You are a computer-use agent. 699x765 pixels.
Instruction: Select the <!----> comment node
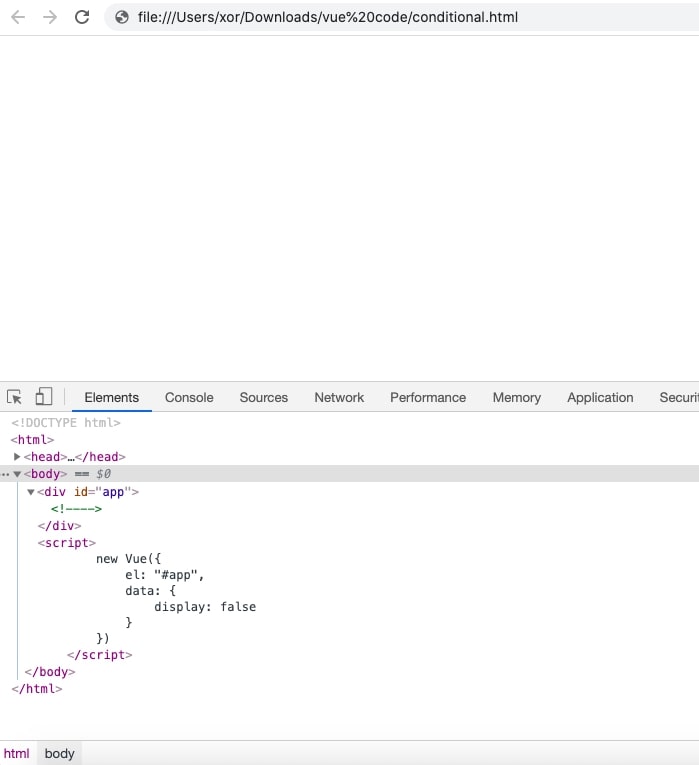[76, 509]
